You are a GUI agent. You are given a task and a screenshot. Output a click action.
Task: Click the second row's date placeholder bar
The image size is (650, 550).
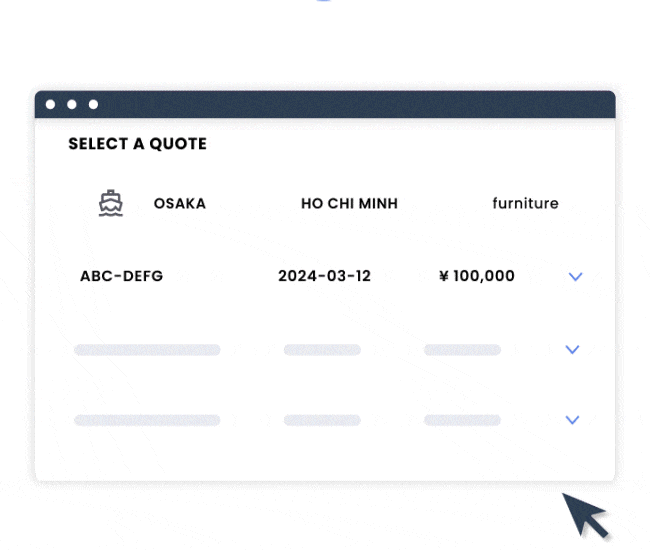pyautogui.click(x=322, y=350)
